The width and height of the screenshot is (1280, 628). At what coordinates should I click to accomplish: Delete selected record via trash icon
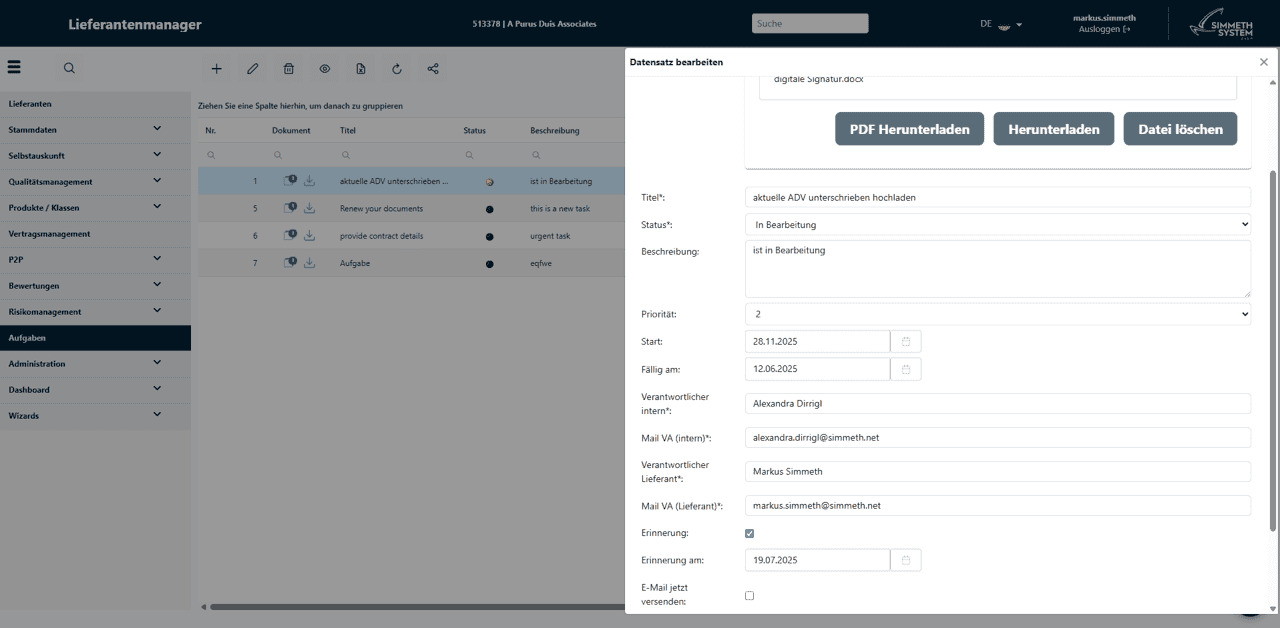(288, 68)
